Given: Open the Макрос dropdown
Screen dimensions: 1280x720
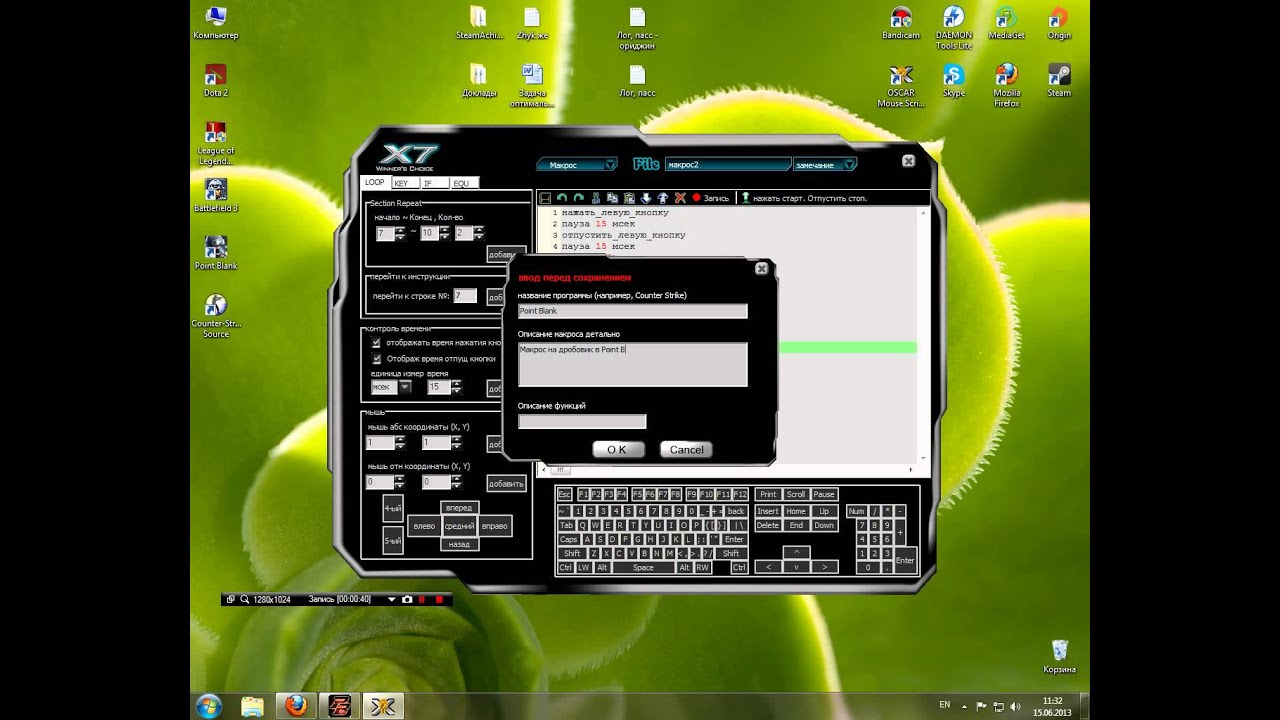Looking at the screenshot, I should click(x=577, y=164).
